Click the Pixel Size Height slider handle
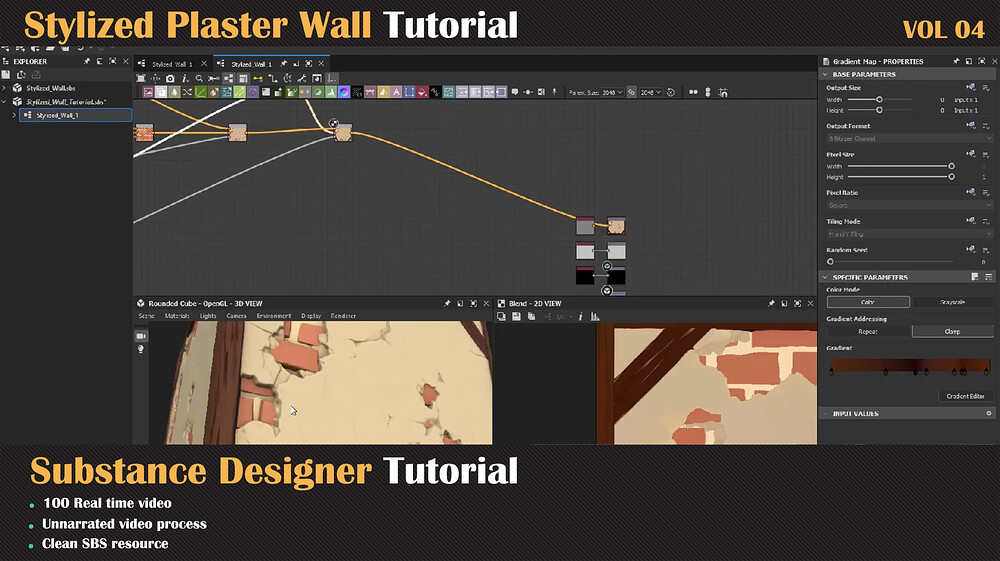This screenshot has height=561, width=1000. 952,177
